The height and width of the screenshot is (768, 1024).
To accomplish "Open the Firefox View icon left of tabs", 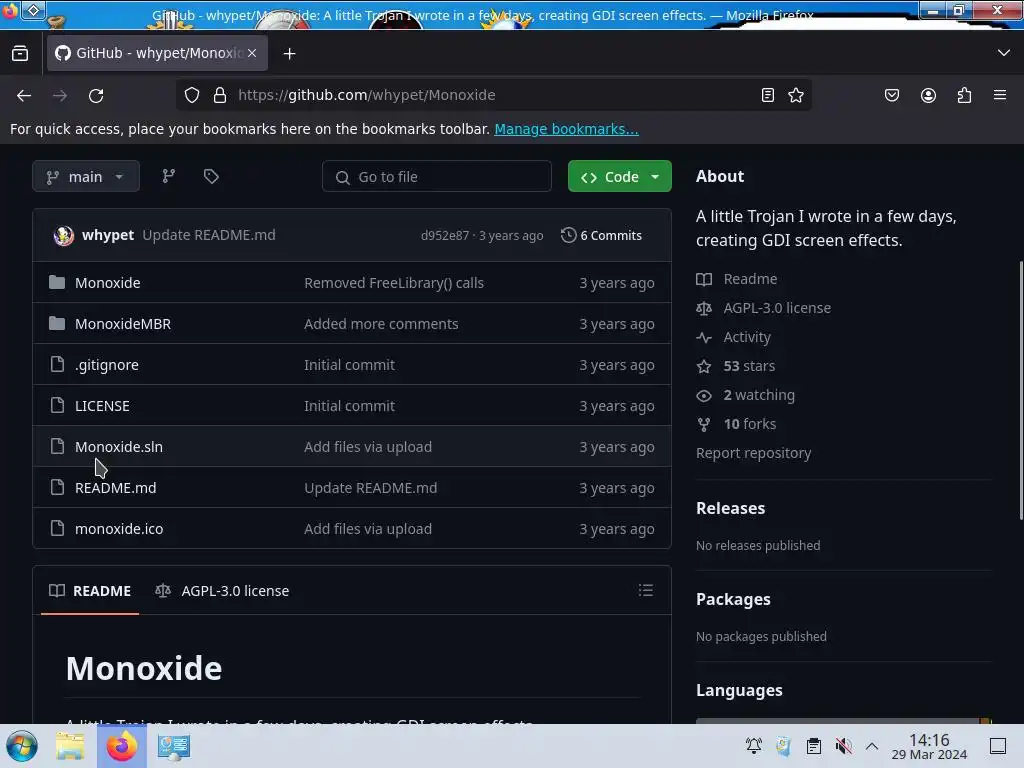I will coord(20,54).
